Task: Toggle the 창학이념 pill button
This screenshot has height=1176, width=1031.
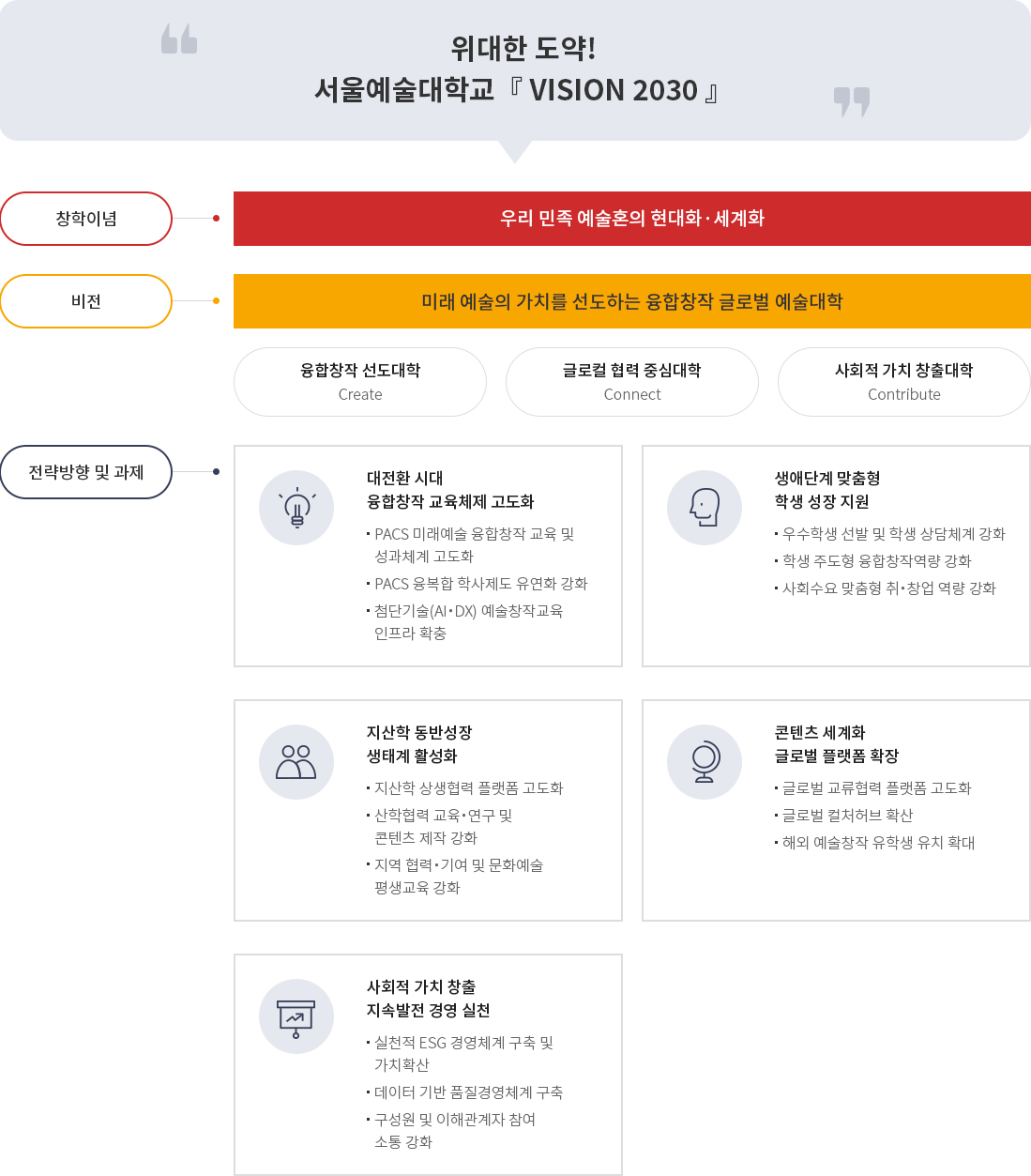Action: (85, 219)
